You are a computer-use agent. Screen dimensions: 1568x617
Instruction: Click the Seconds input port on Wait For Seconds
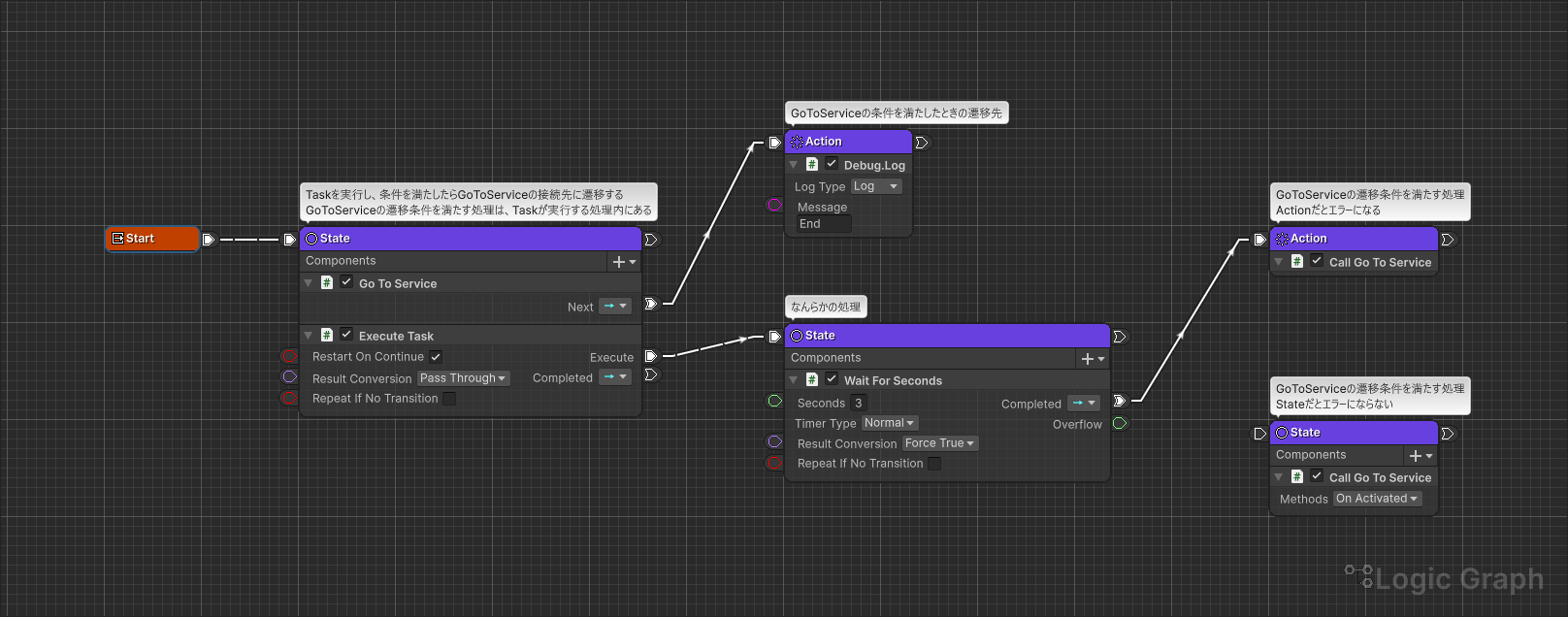(x=774, y=402)
